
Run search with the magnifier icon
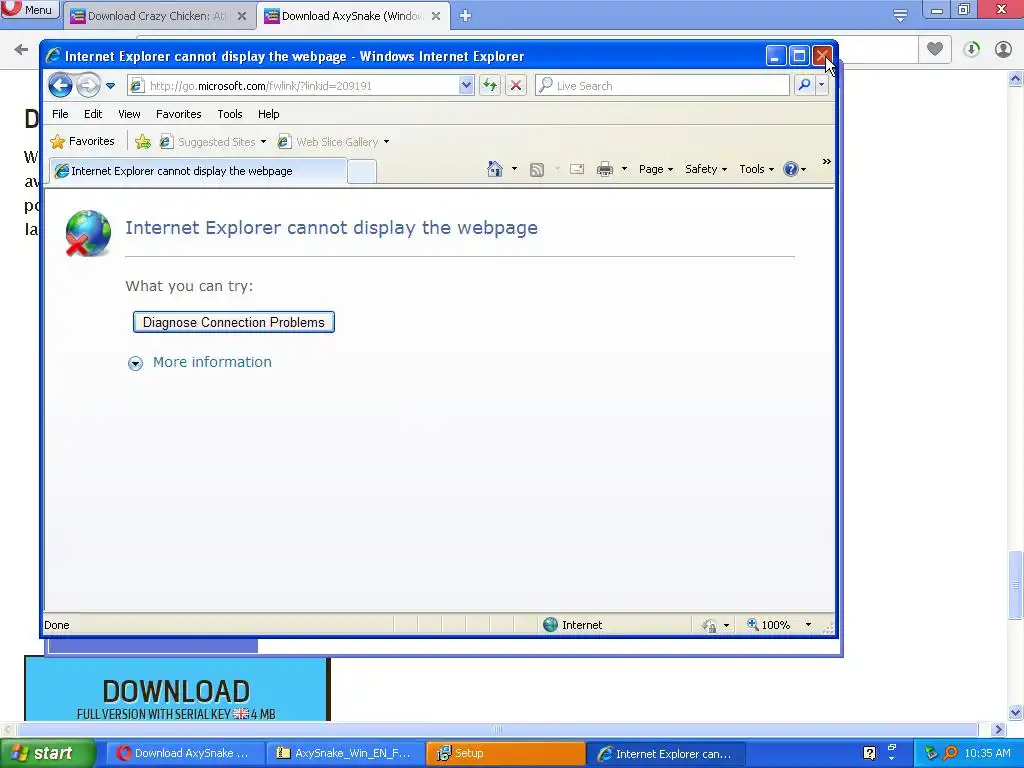[805, 86]
